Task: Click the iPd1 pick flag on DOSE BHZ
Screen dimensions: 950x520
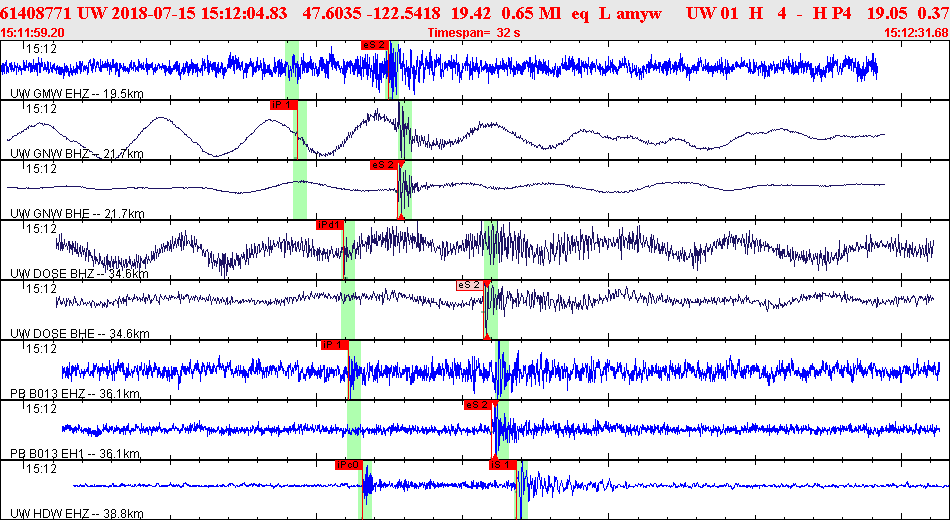Action: (329, 225)
